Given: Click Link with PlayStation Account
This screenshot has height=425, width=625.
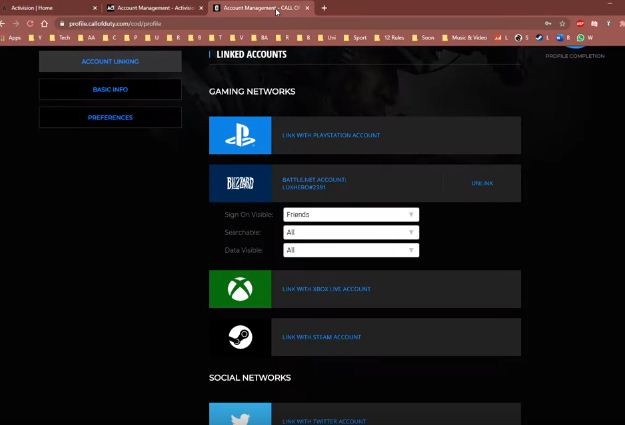Looking at the screenshot, I should (331, 135).
